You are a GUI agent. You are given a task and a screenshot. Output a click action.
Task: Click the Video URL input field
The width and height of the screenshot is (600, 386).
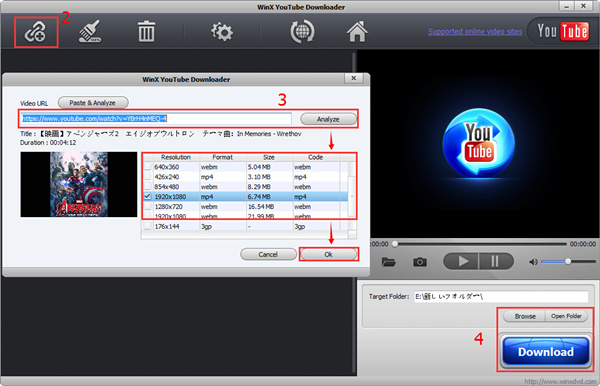[156, 119]
